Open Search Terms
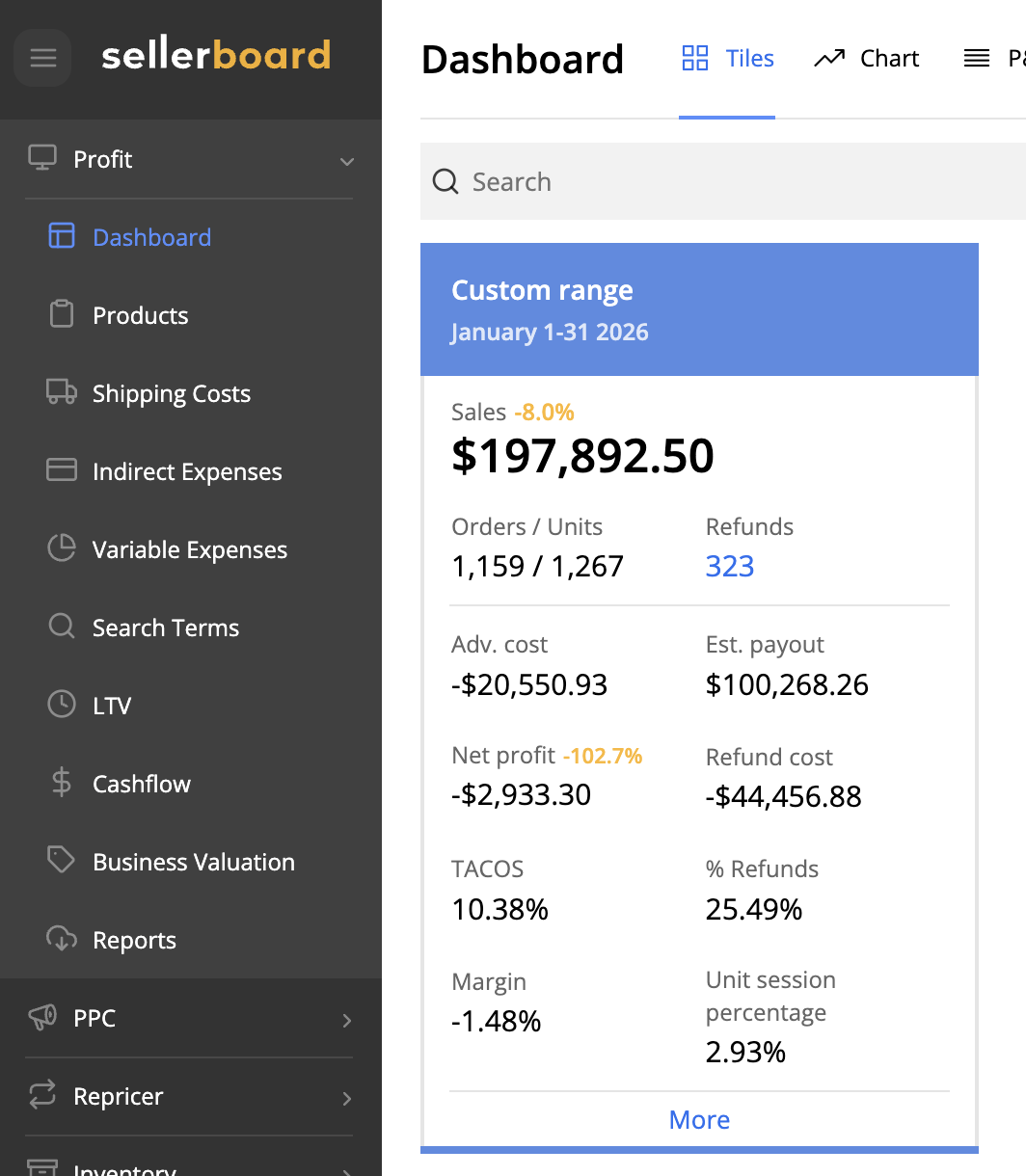The width and height of the screenshot is (1026, 1176). pos(166,628)
